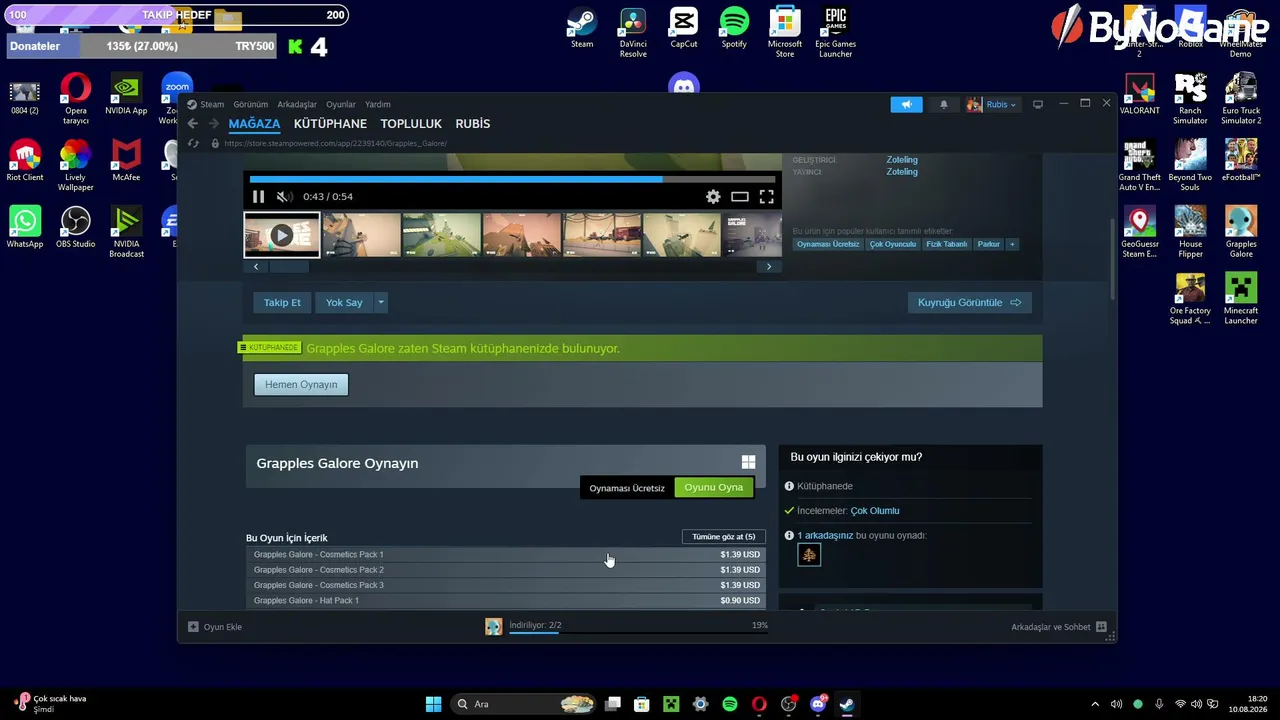This screenshot has width=1280, height=720.
Task: Toggle theater mode on the trailer
Action: click(740, 197)
